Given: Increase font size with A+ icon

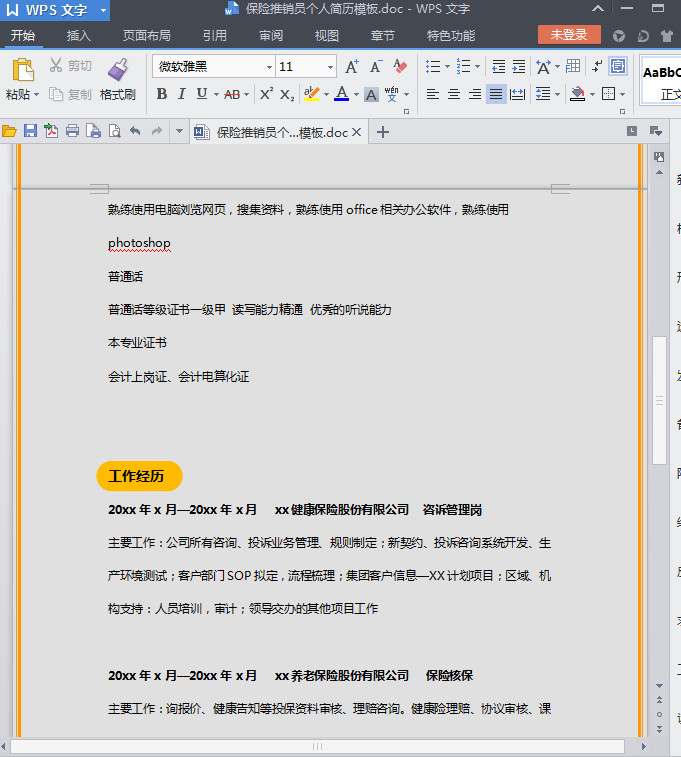Looking at the screenshot, I should click(352, 66).
